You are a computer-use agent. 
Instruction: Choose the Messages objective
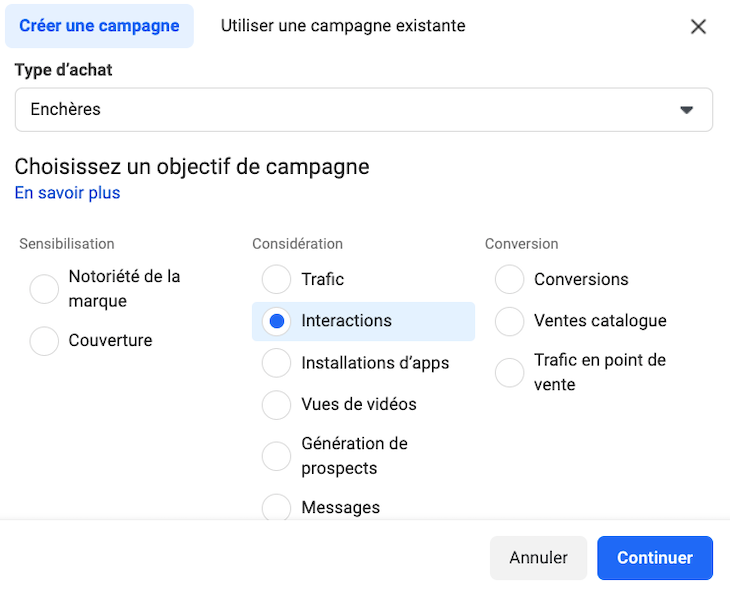coord(277,507)
